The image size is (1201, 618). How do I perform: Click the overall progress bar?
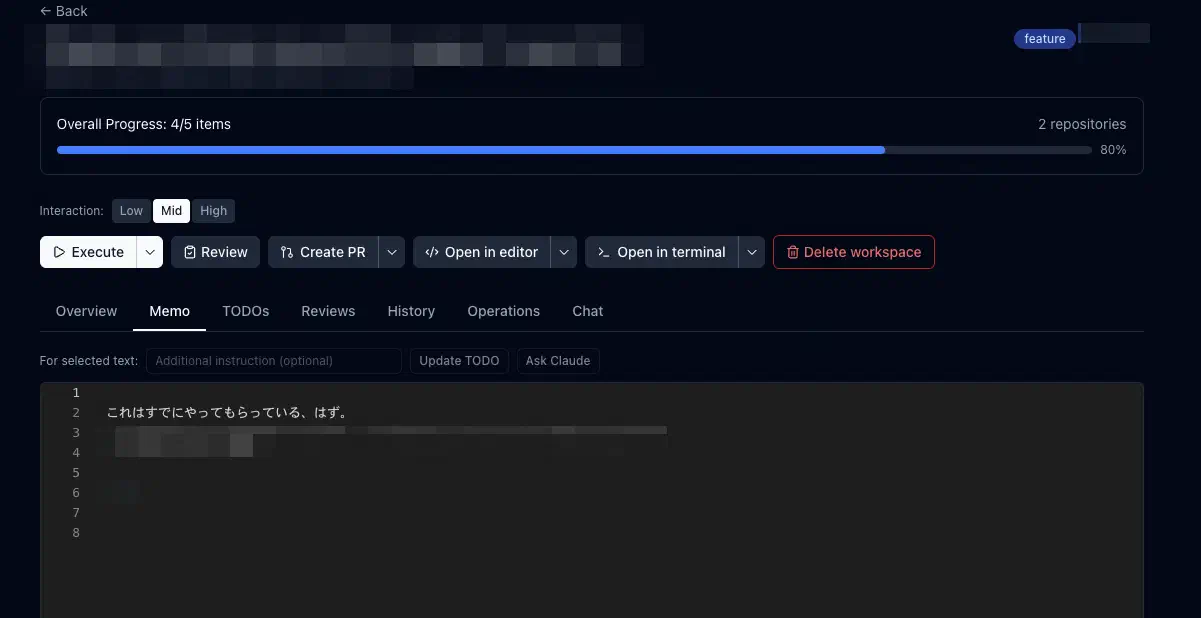coord(573,150)
